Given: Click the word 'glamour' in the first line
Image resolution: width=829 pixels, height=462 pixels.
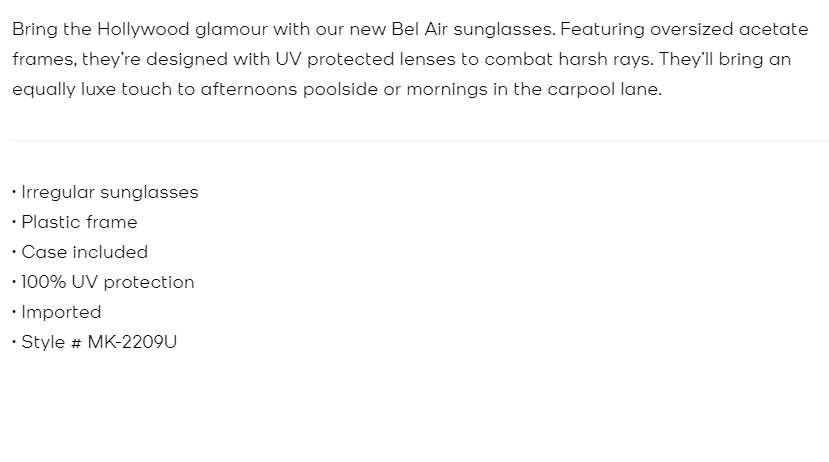Looking at the screenshot, I should (x=228, y=29).
